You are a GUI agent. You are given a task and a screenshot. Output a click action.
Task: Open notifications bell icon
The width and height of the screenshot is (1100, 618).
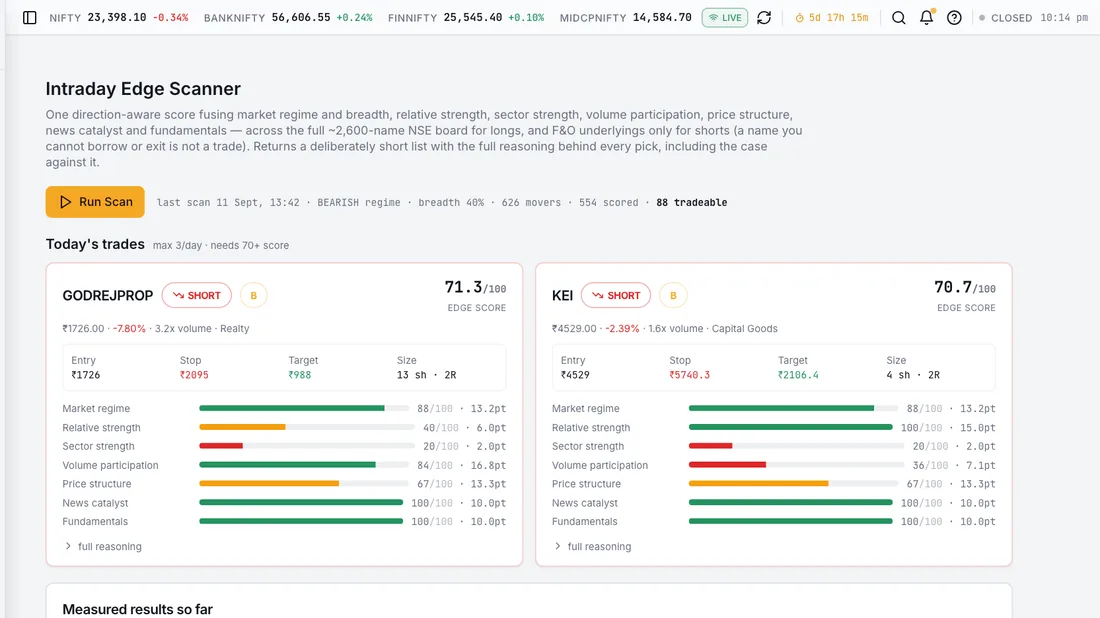(x=927, y=18)
